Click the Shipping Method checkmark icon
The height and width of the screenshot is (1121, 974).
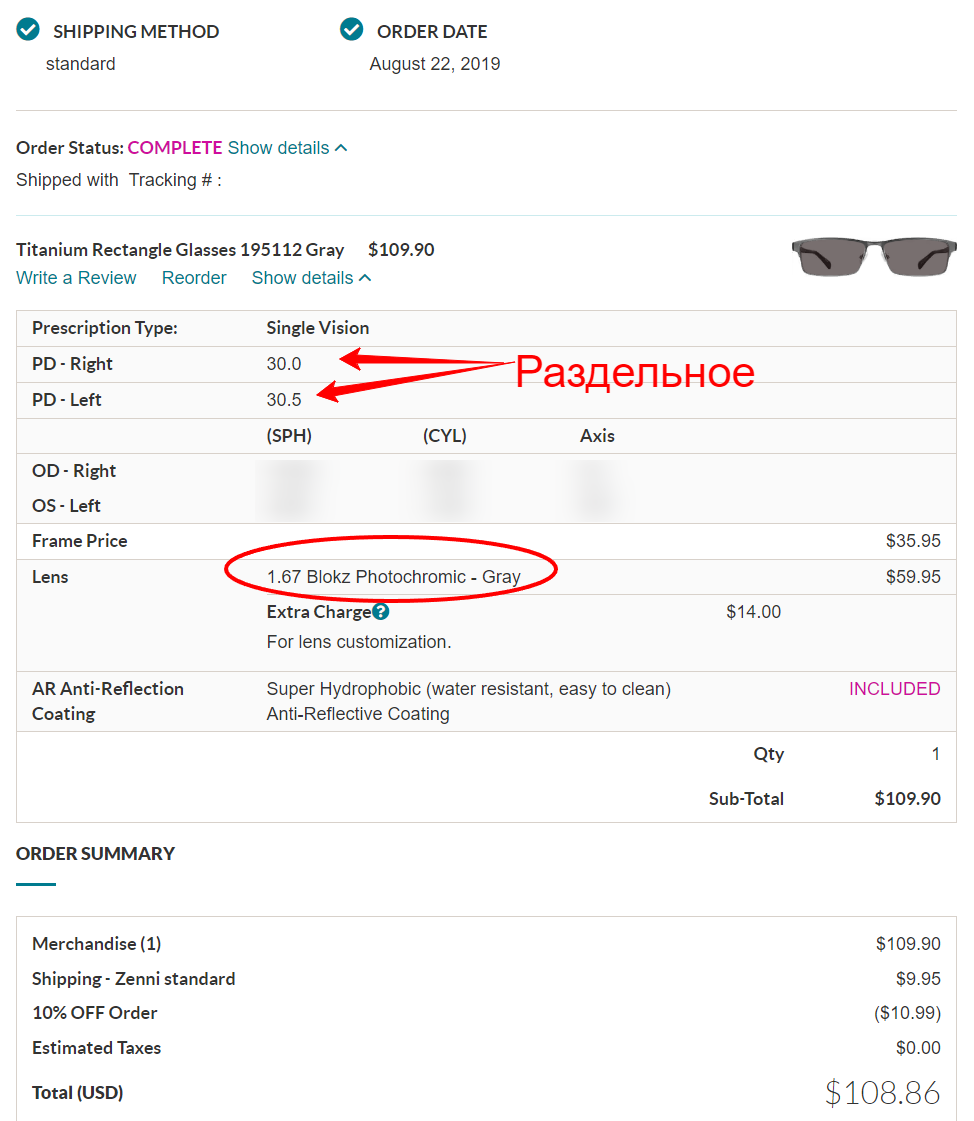(x=28, y=30)
